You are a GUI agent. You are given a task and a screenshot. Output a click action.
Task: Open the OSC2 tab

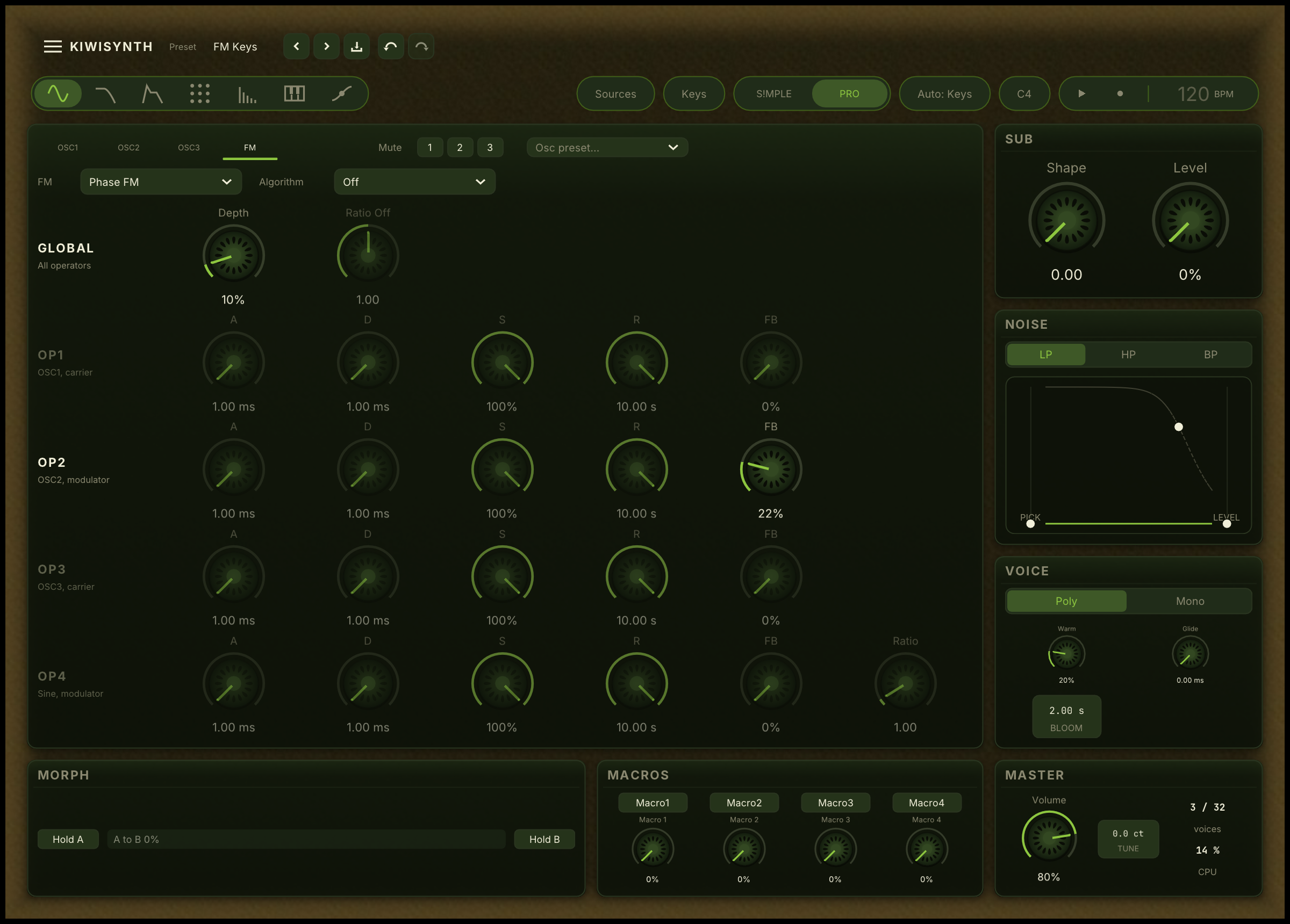pyautogui.click(x=128, y=147)
